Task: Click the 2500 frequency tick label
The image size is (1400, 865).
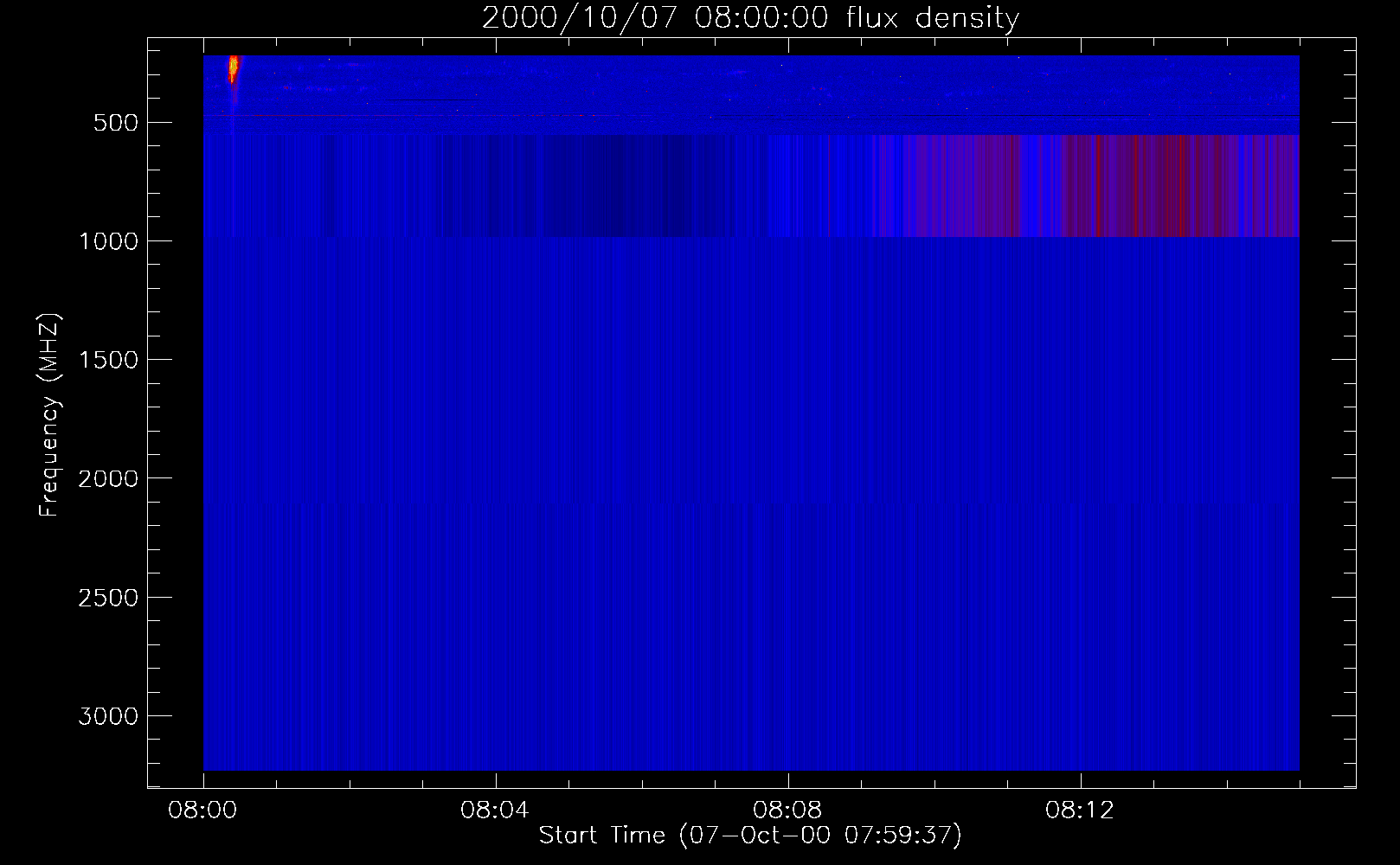Action: [x=108, y=598]
